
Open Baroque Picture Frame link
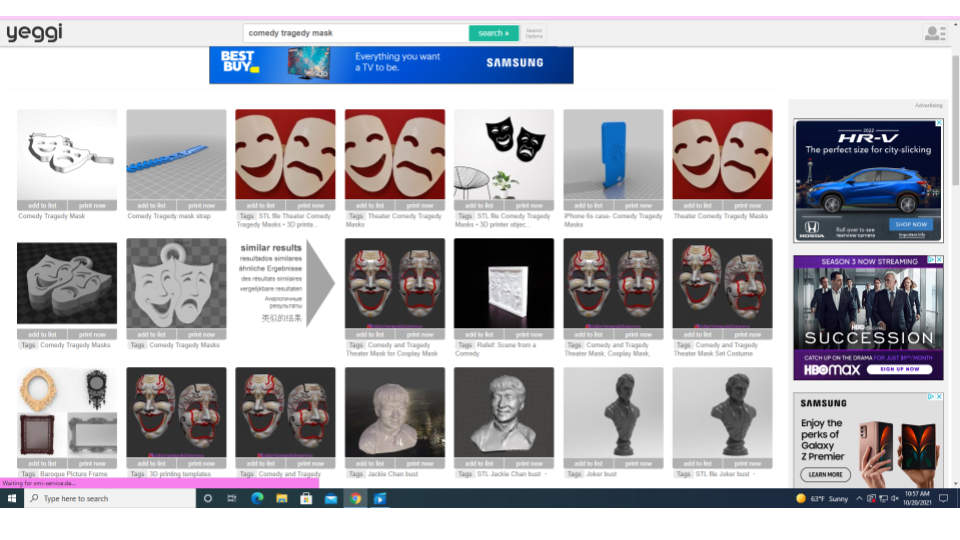click(x=73, y=474)
